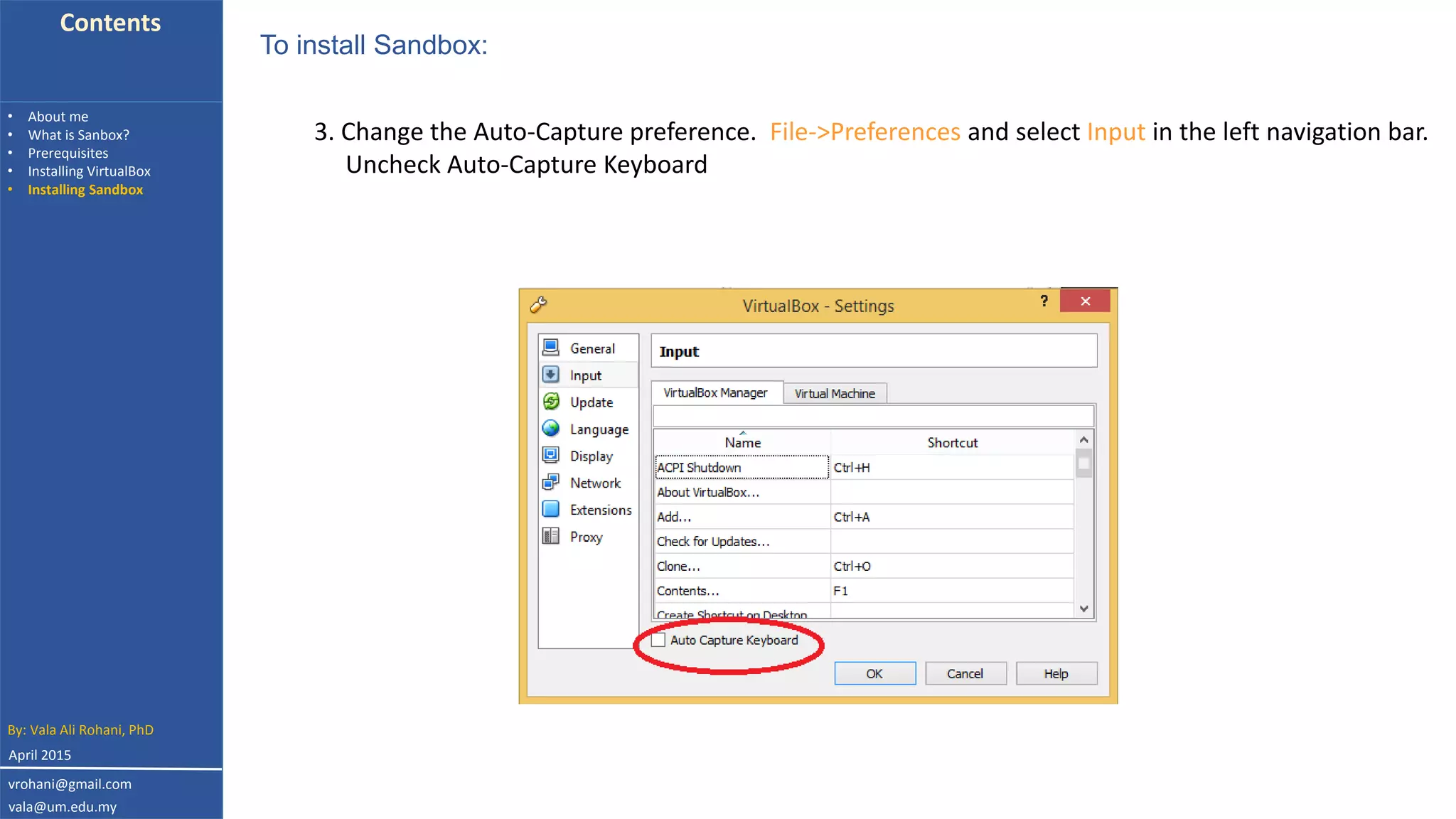Image resolution: width=1456 pixels, height=819 pixels.
Task: Click the scrollbar down arrow
Action: pos(1083,609)
